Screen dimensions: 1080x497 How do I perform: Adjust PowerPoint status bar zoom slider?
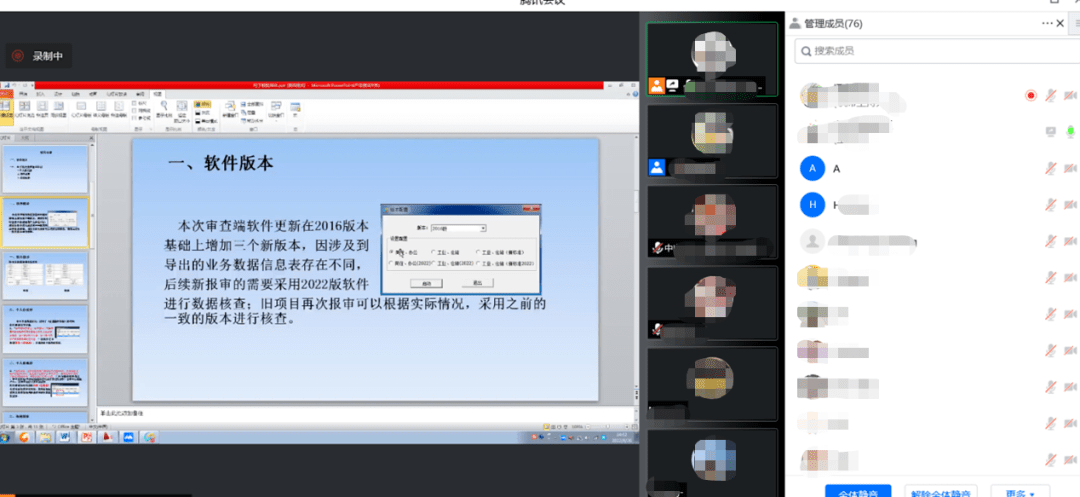(609, 427)
